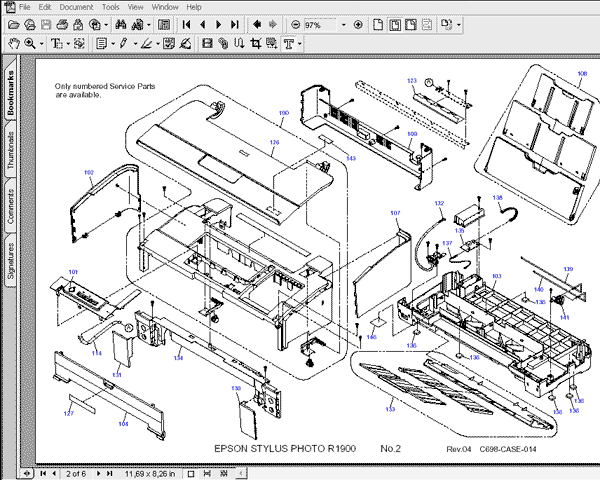Go to Last Page in the toolbar
Image resolution: width=600 pixels, height=480 pixels.
(235, 25)
